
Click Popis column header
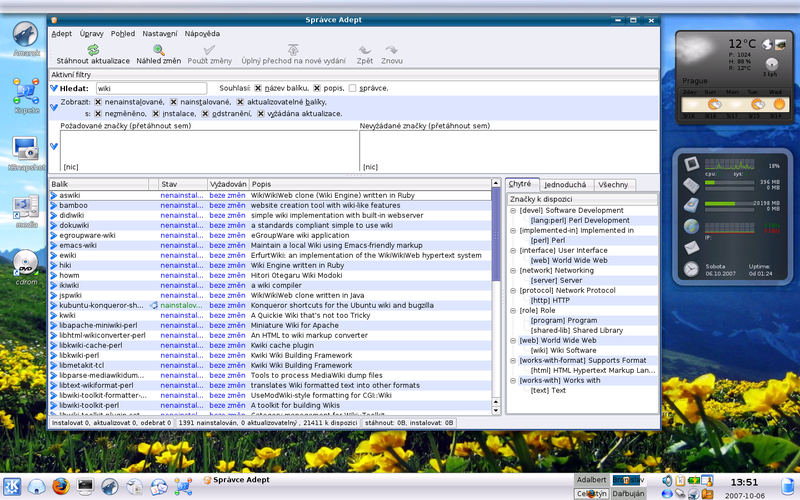[x=370, y=184]
